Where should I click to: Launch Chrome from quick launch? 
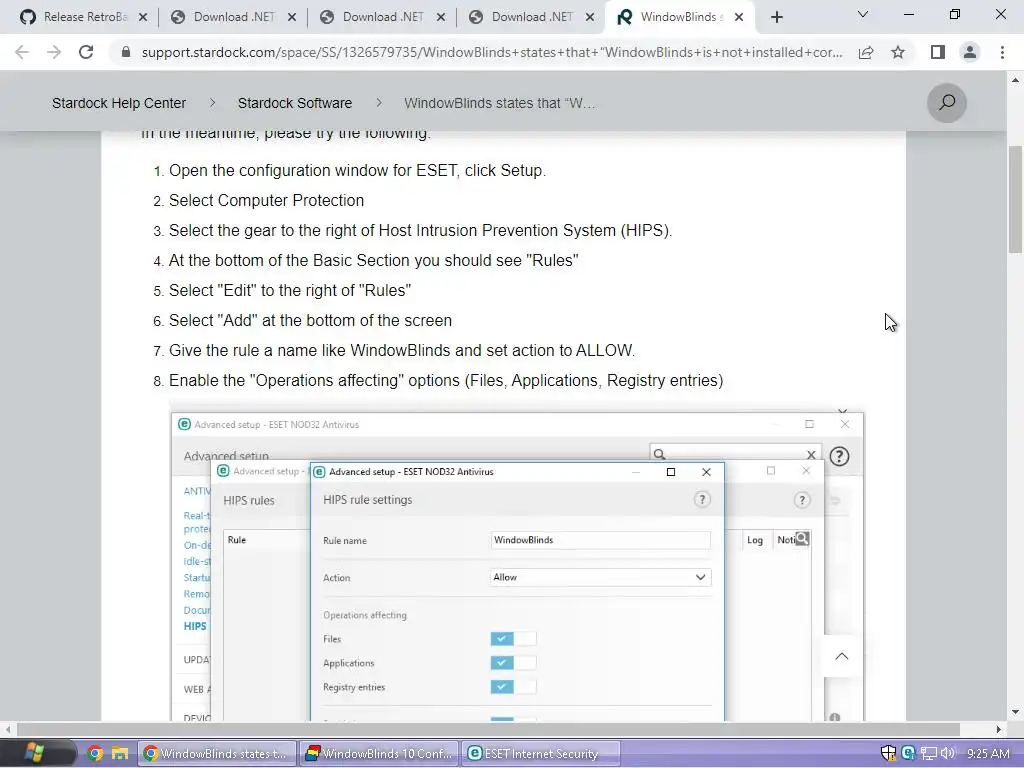click(x=95, y=754)
